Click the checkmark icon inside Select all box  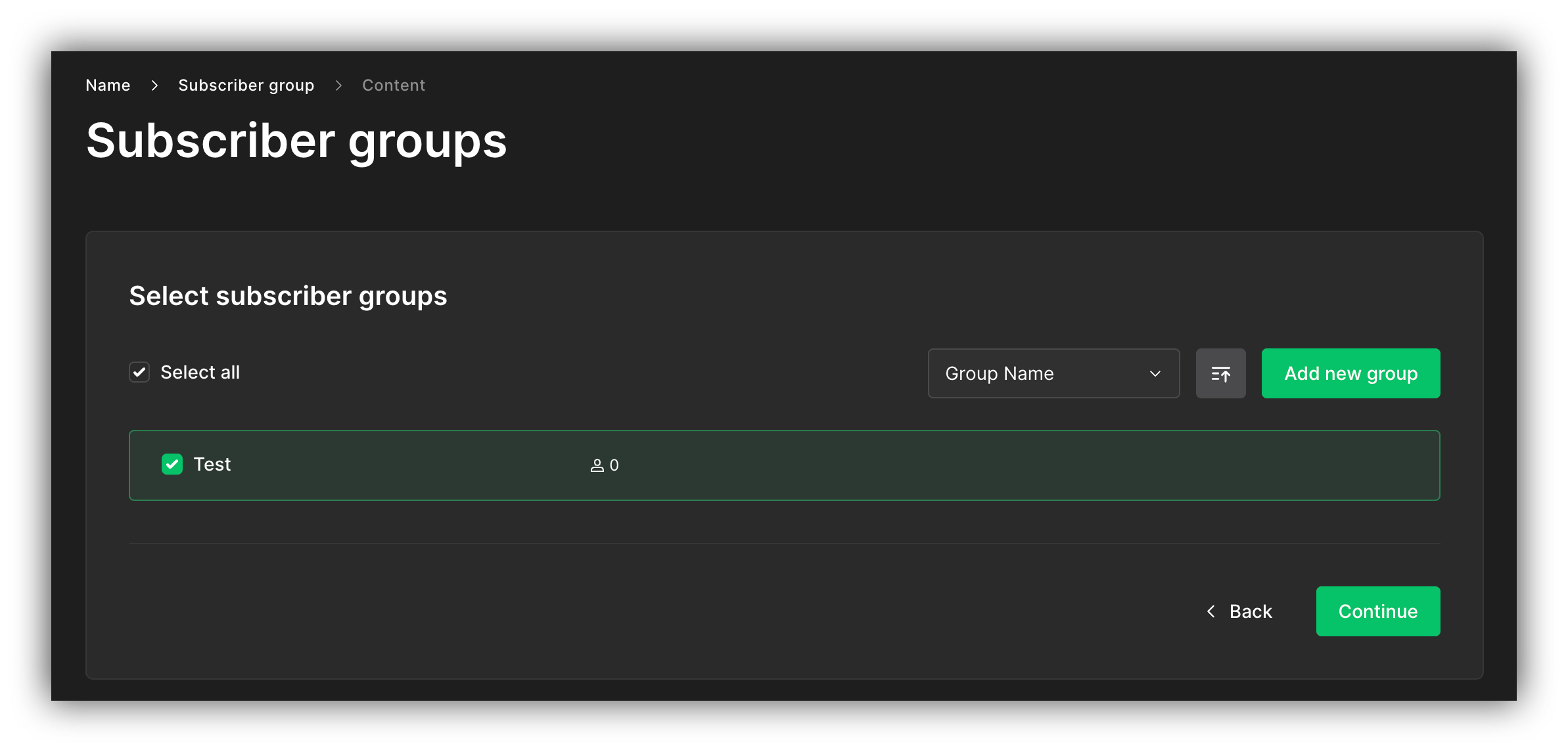139,372
